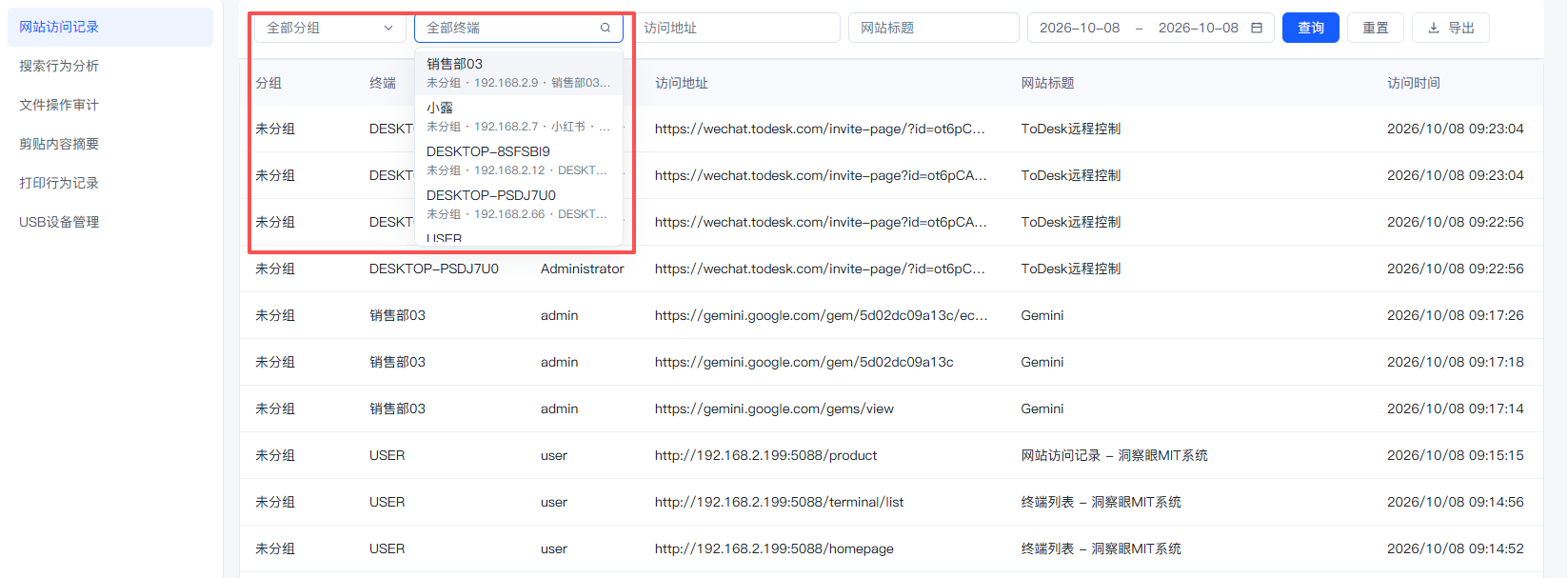1568x578 pixels.
Task: Click the 重置 reset button
Action: [1376, 28]
